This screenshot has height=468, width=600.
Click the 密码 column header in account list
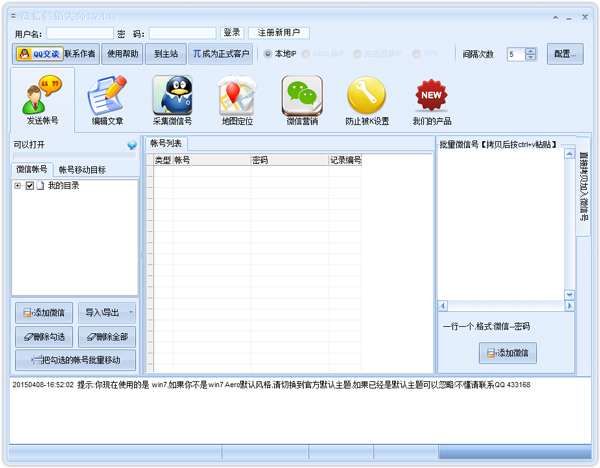point(290,160)
